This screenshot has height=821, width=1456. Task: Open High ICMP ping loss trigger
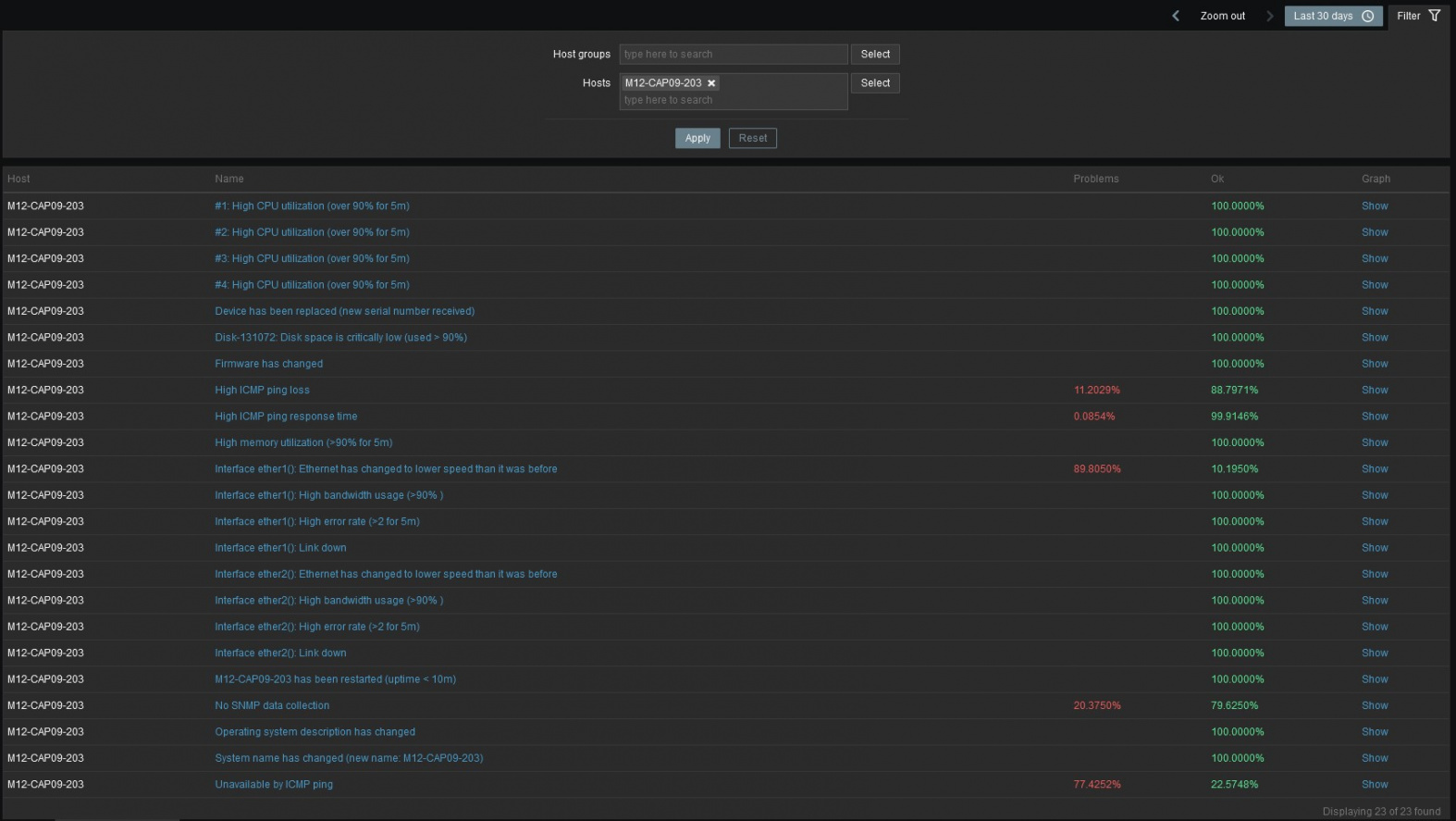[x=262, y=391]
